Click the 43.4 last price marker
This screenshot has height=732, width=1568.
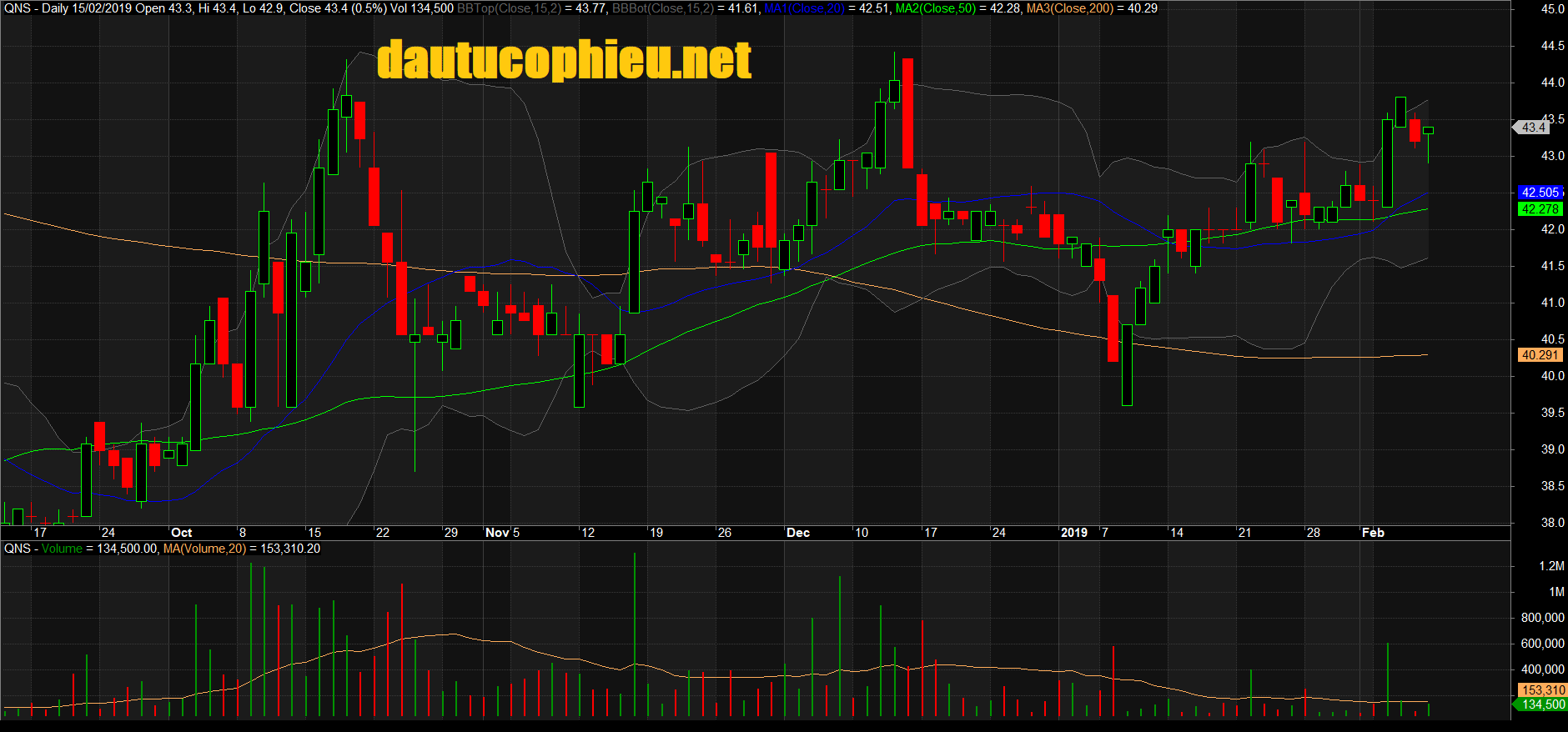1533,128
